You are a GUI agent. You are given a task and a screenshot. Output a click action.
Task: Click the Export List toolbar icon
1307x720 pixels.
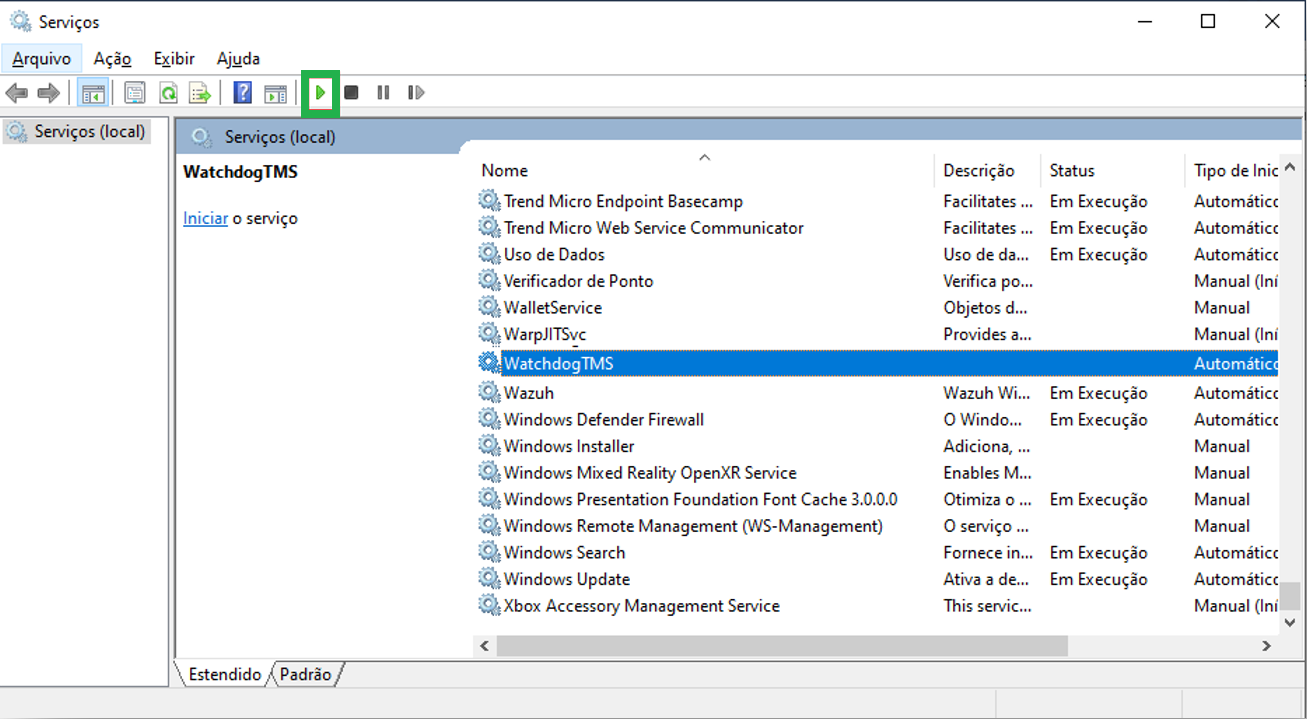(201, 94)
